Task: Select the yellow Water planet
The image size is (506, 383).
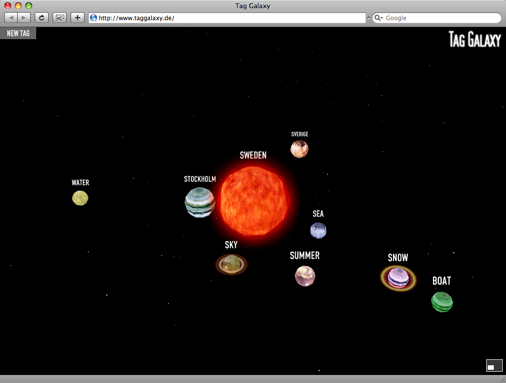Action: (80, 198)
